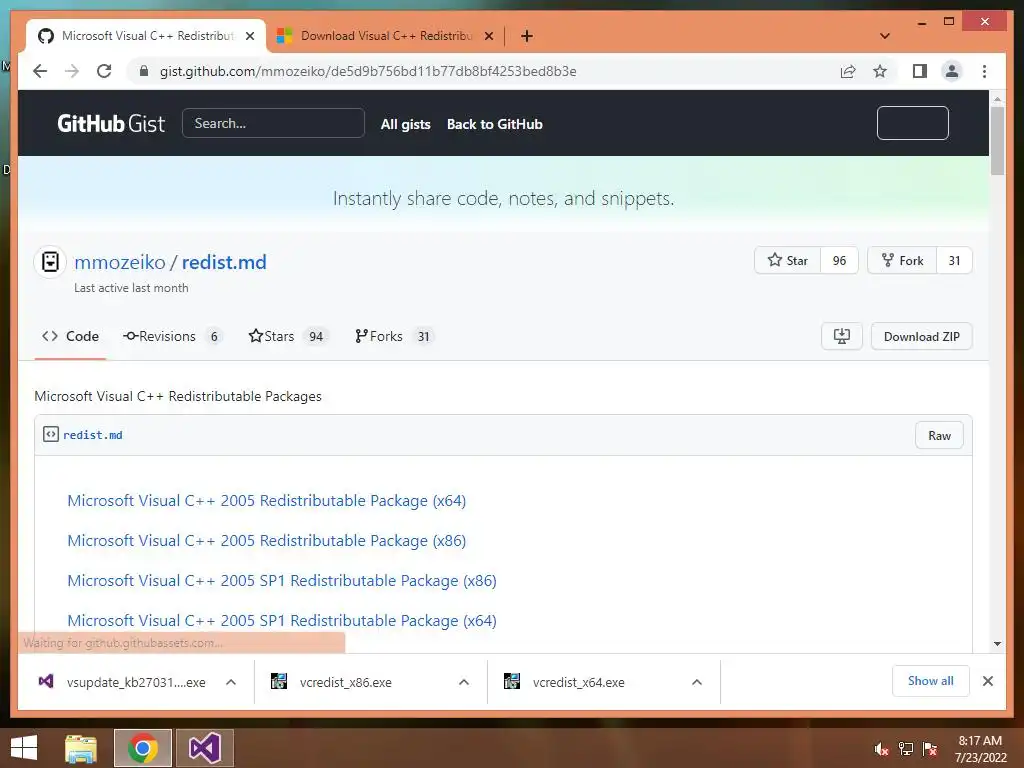View the 31 fork count beside Fork
Screen dimensions: 1024x768
coord(954,261)
